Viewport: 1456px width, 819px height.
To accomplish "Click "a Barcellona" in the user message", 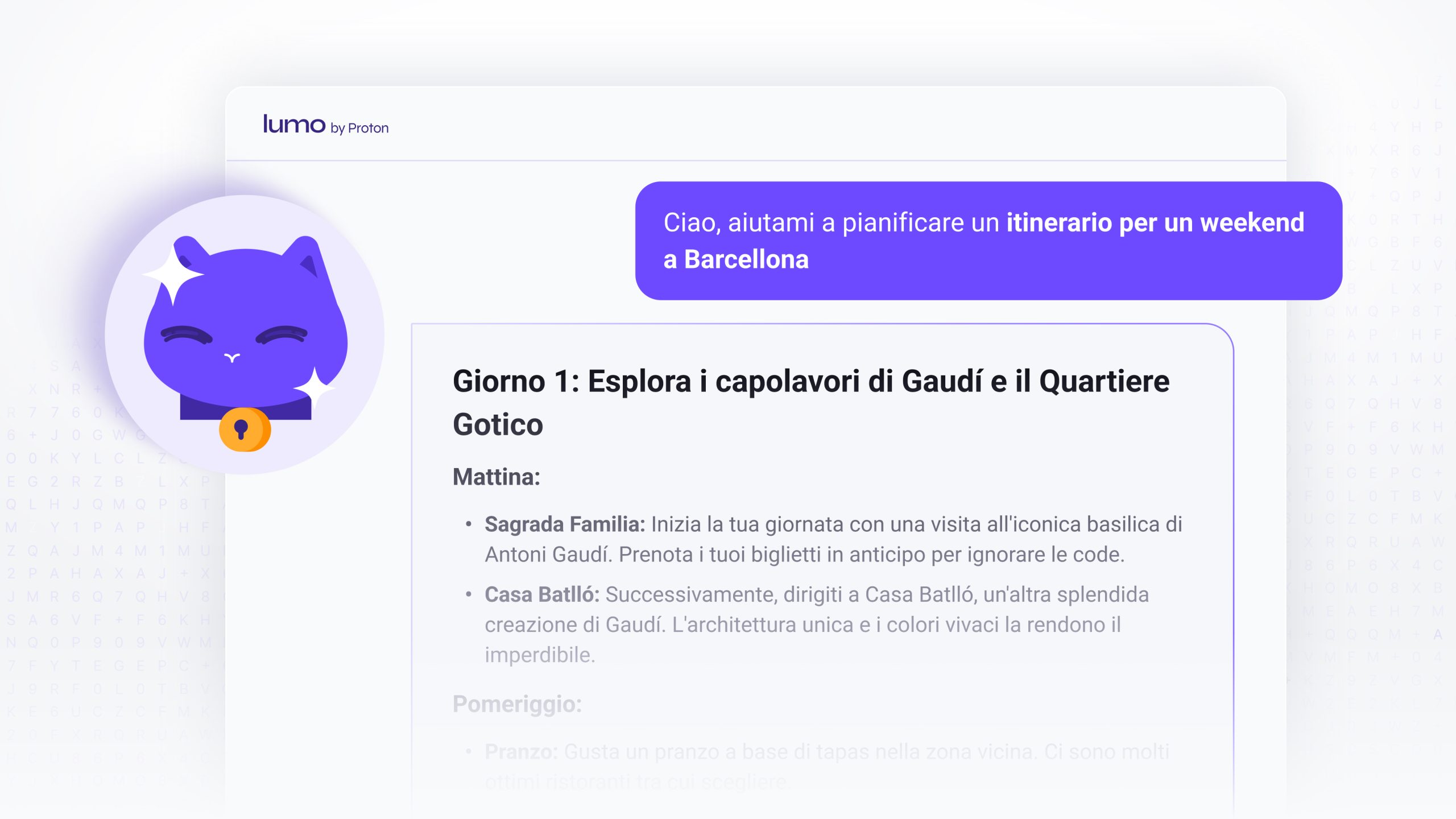I will (736, 259).
